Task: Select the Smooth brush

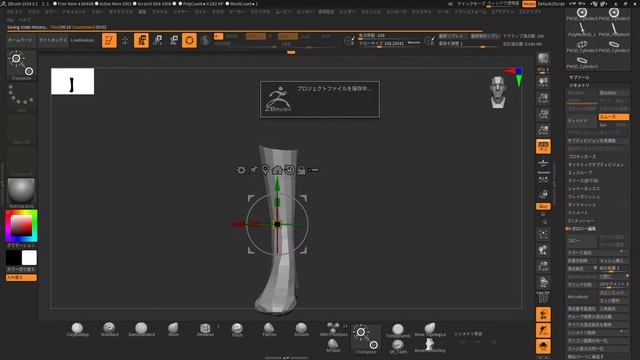Action: click(301, 329)
